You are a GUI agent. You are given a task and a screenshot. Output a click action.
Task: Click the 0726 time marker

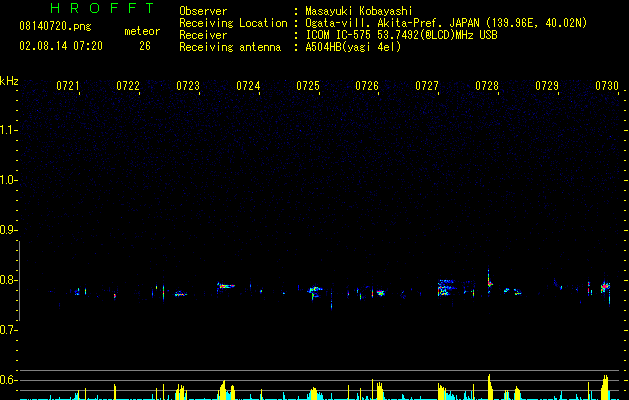367,86
